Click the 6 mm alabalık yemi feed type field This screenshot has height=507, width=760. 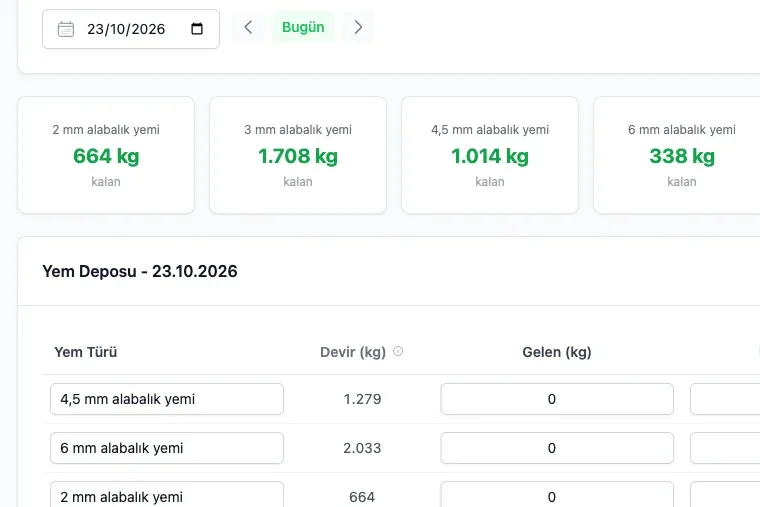(167, 448)
